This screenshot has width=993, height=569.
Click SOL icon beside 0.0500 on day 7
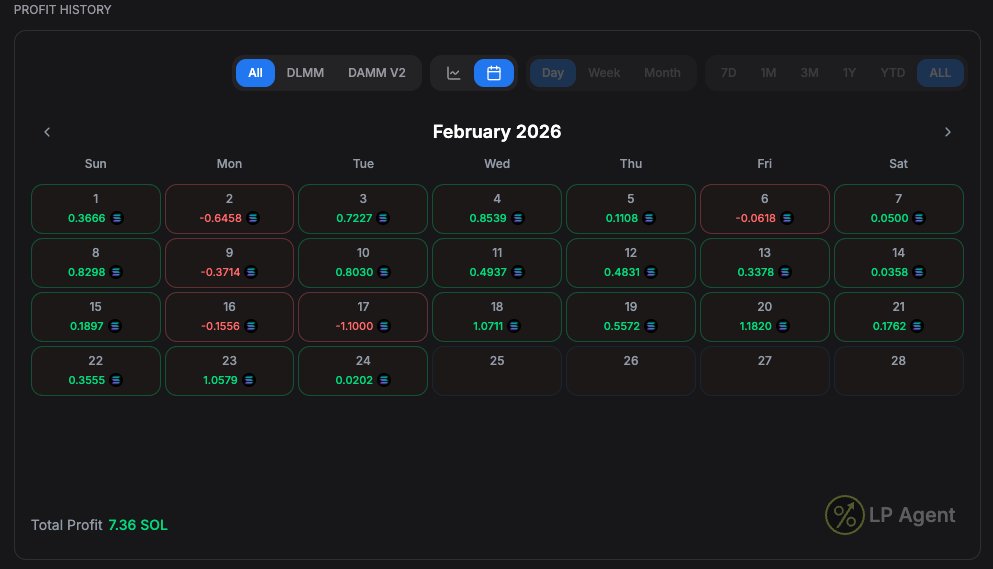coord(920,218)
